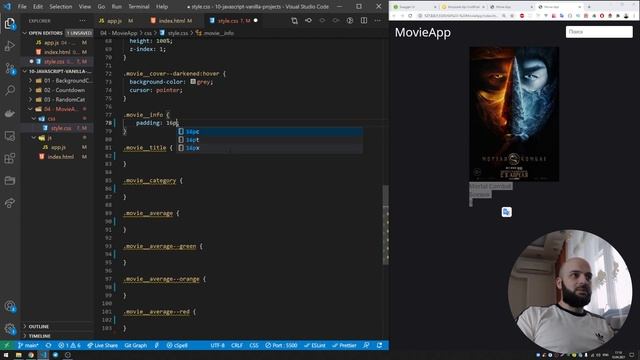Click the Port : 5500 Live Server button
The image size is (640, 360).
point(281,345)
